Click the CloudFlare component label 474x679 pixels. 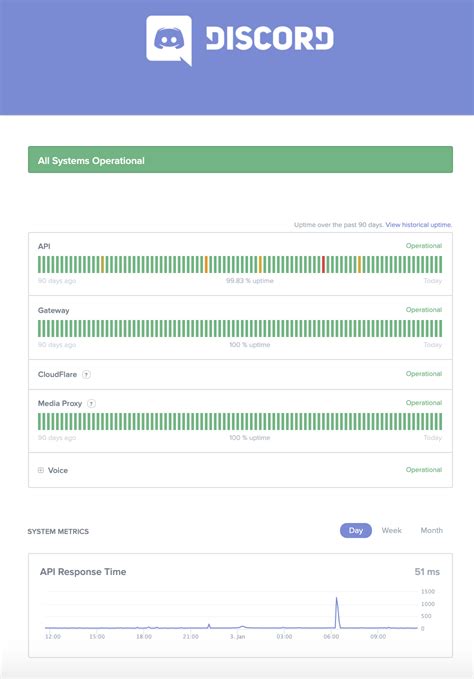tap(57, 375)
